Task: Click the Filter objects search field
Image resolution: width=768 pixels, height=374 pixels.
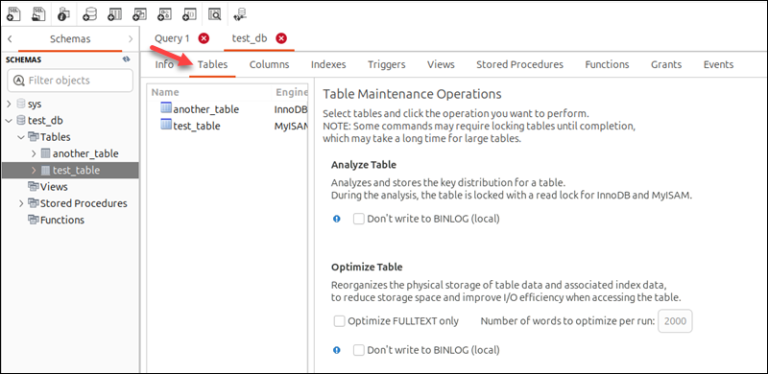Action: (x=70, y=80)
